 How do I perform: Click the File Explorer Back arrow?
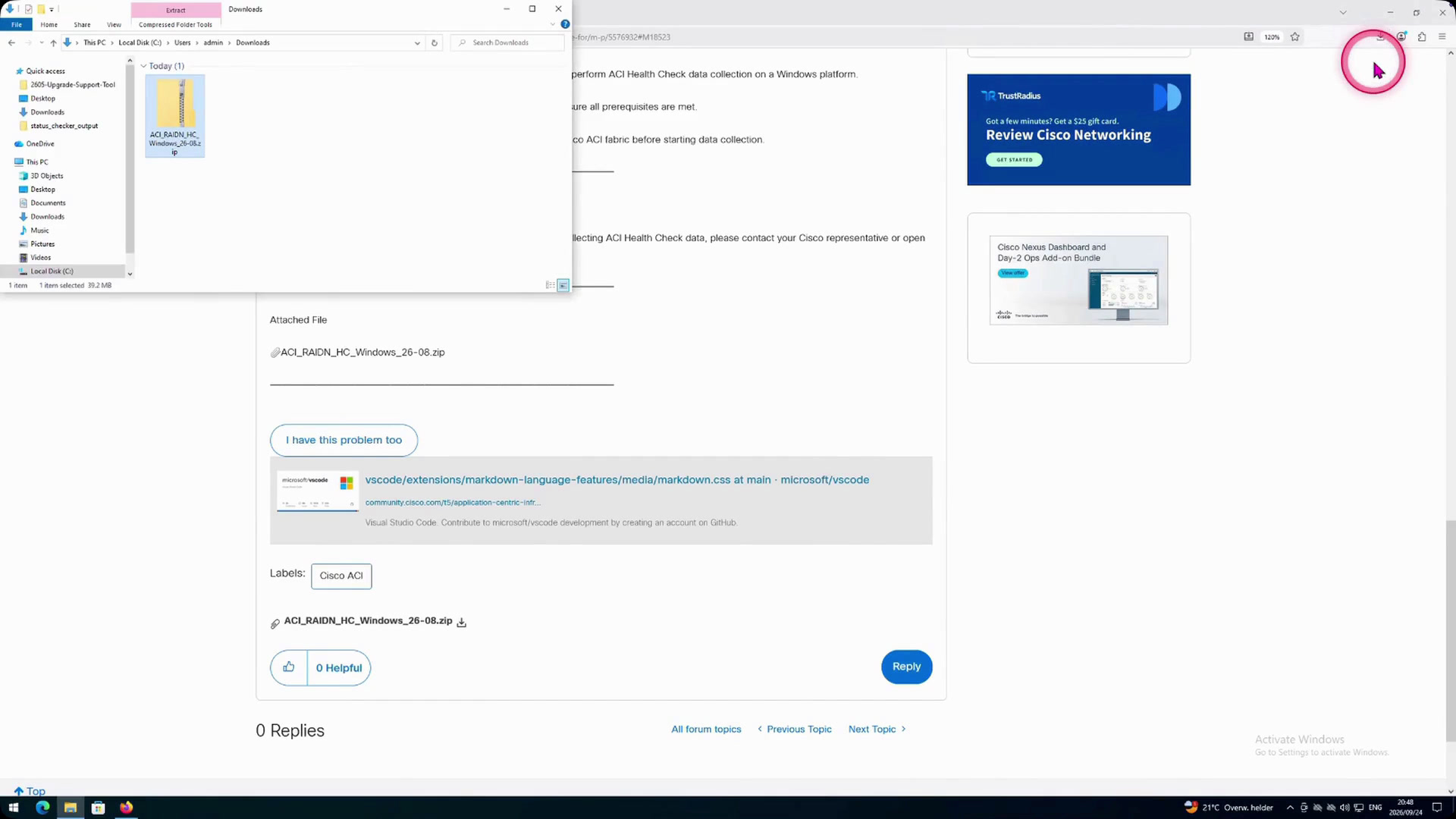[x=11, y=42]
